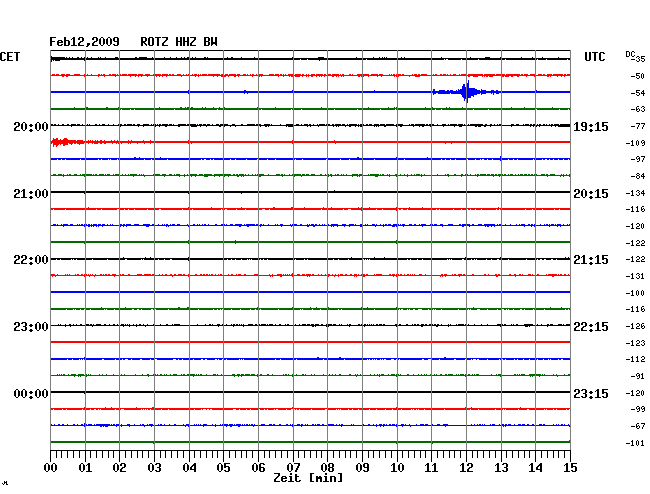The image size is (650, 494).
Task: Select the DC offset value -100
Action: tap(635, 293)
